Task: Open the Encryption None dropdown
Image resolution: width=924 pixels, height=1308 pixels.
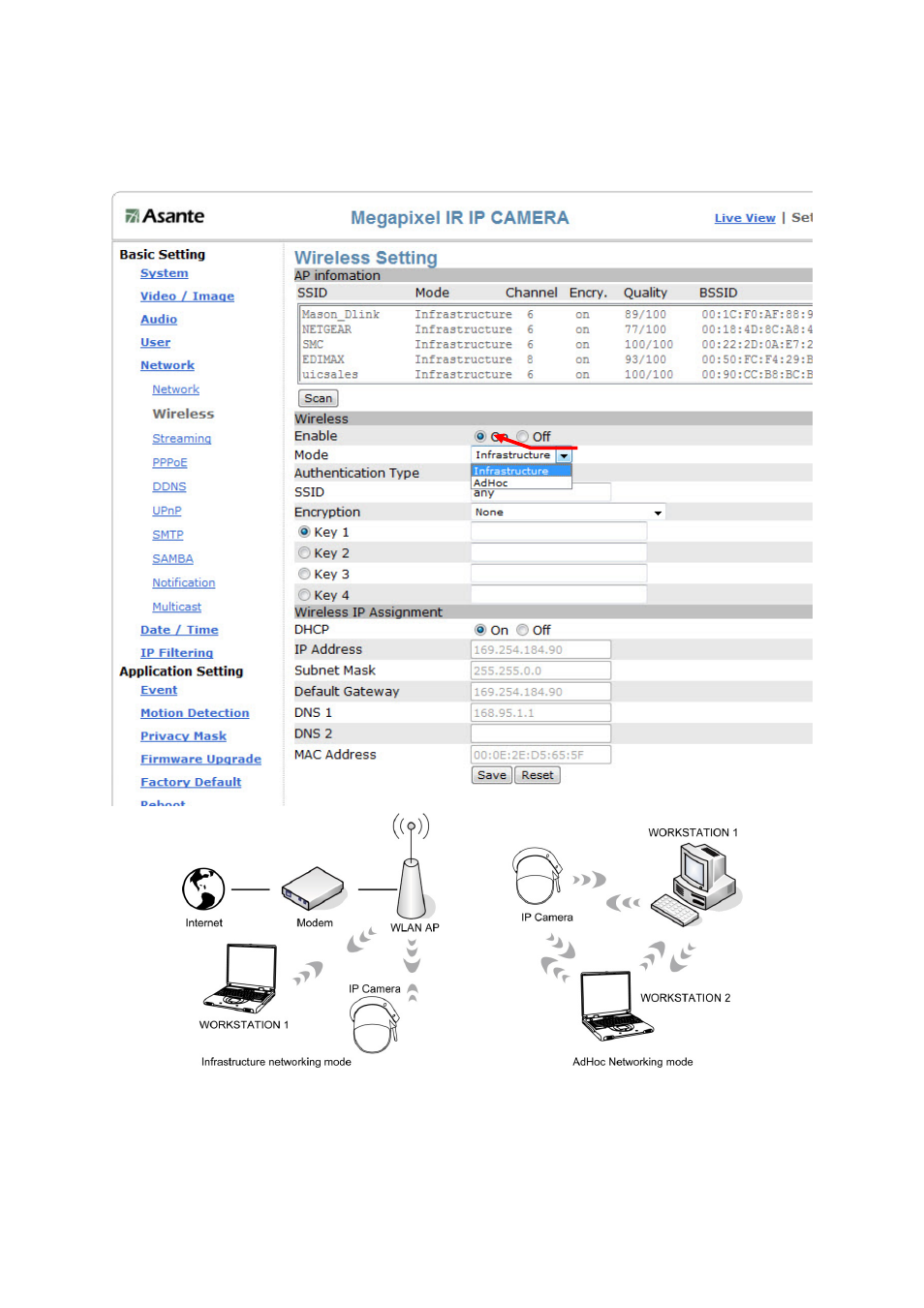Action: pyautogui.click(x=568, y=513)
